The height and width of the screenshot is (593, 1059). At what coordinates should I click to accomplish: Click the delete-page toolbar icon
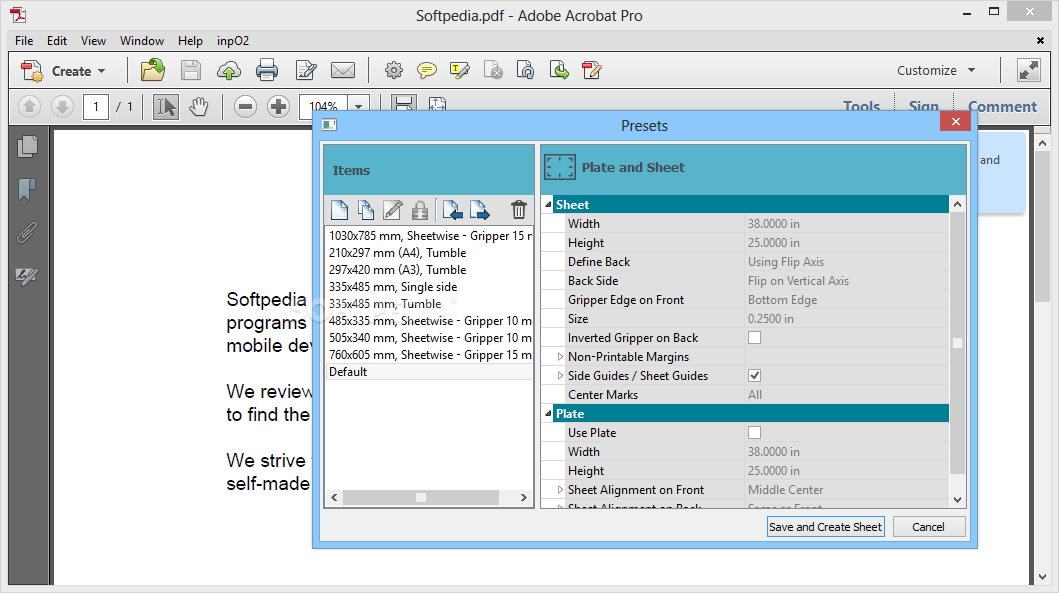point(493,70)
